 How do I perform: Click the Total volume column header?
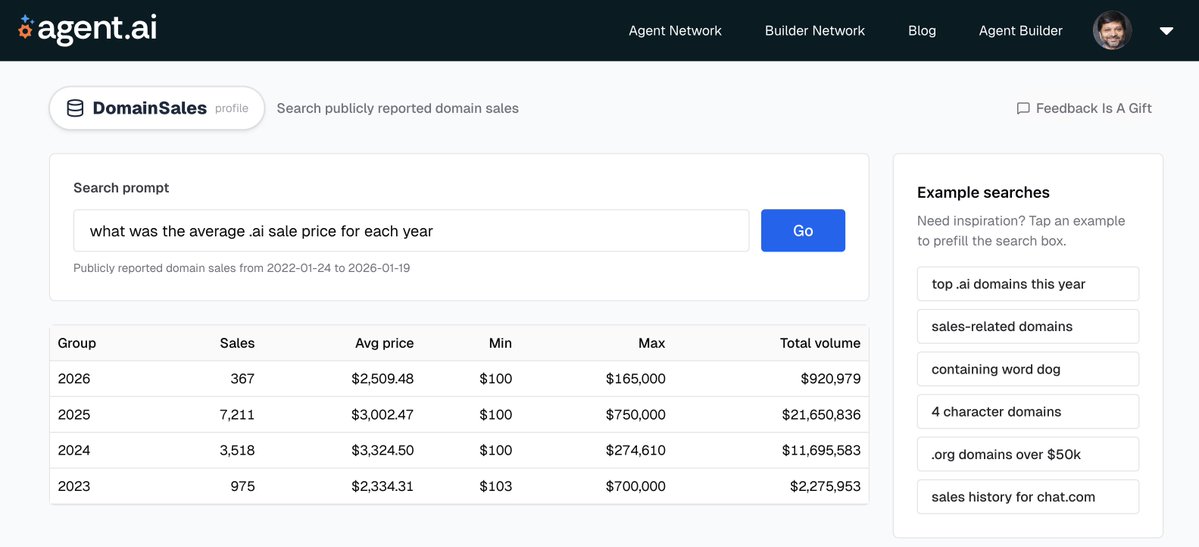[820, 344]
